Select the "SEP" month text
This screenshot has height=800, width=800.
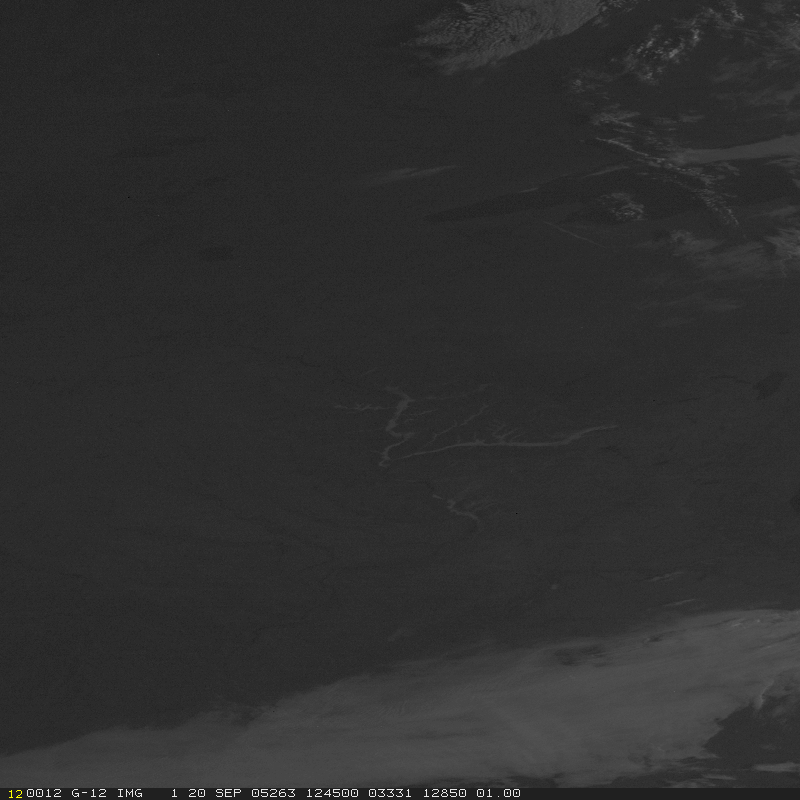click(x=228, y=793)
